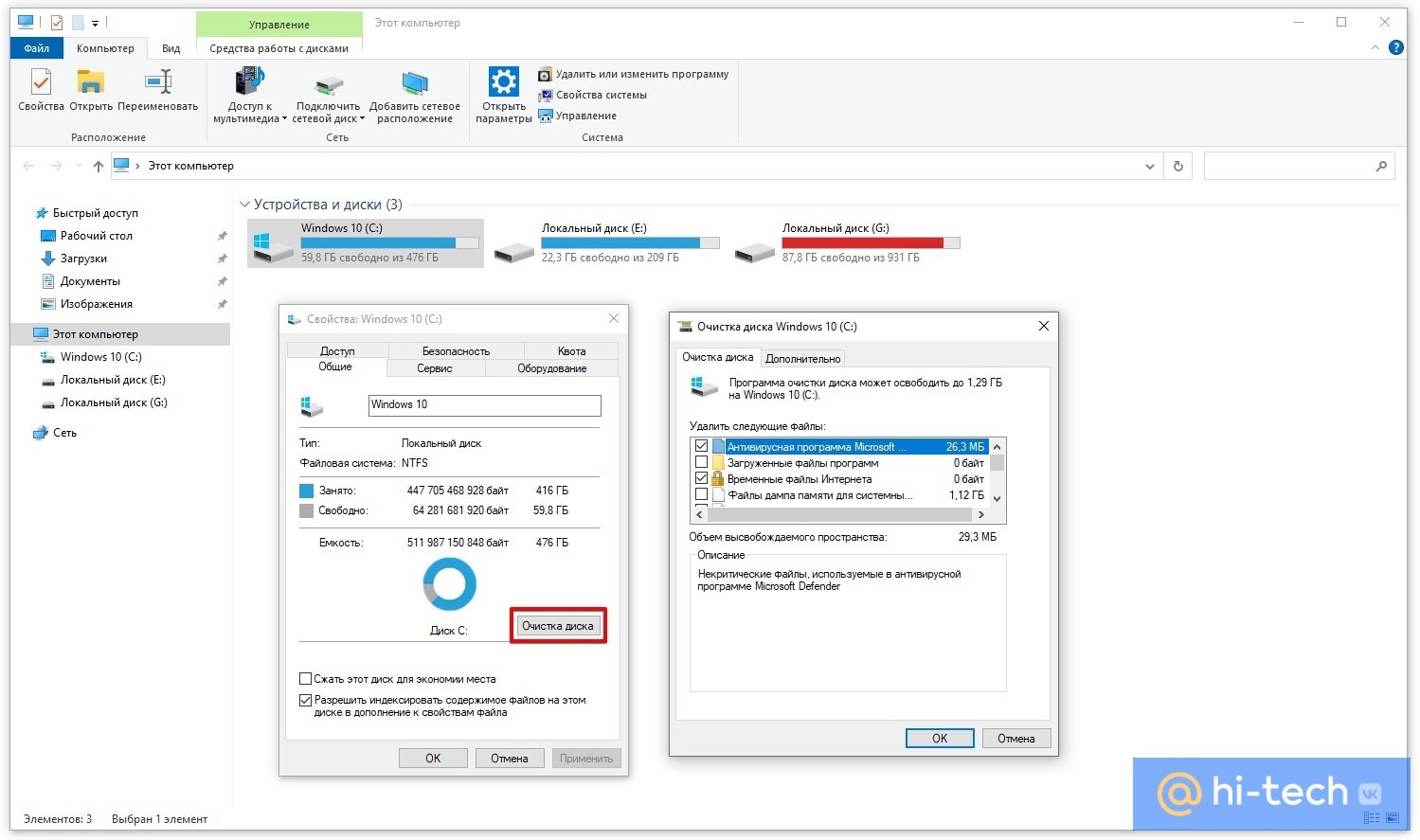Screen dimensions: 1420x840
Task: Select the Локальный диск (G:) drive tile
Action: [x=847, y=243]
